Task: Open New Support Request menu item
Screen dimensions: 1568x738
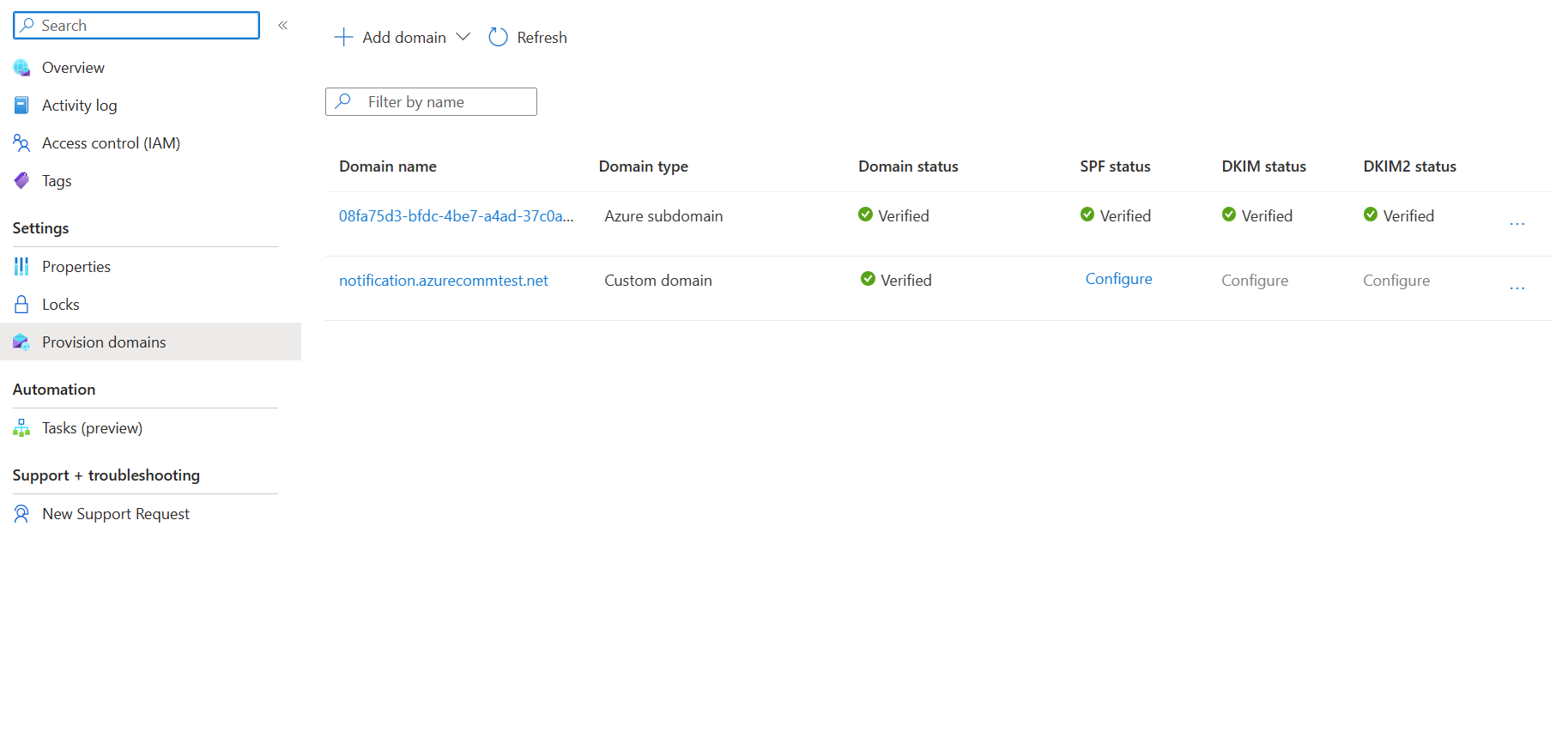Action: pyautogui.click(x=150, y=514)
